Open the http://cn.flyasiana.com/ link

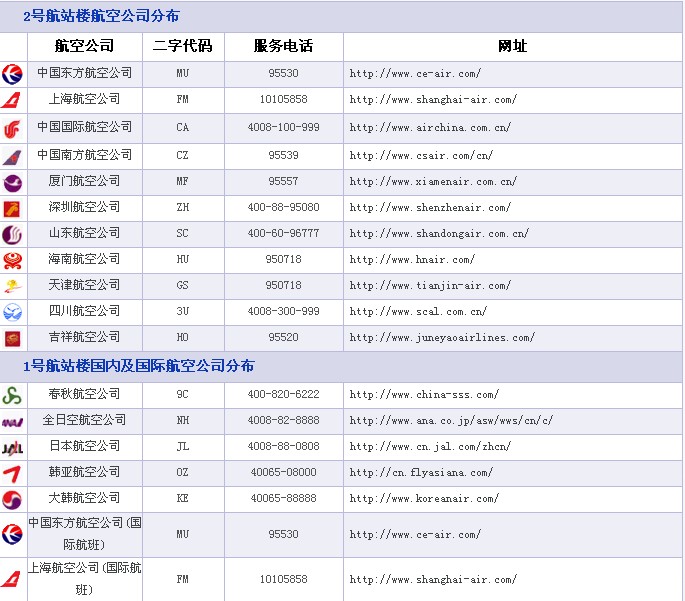click(421, 472)
